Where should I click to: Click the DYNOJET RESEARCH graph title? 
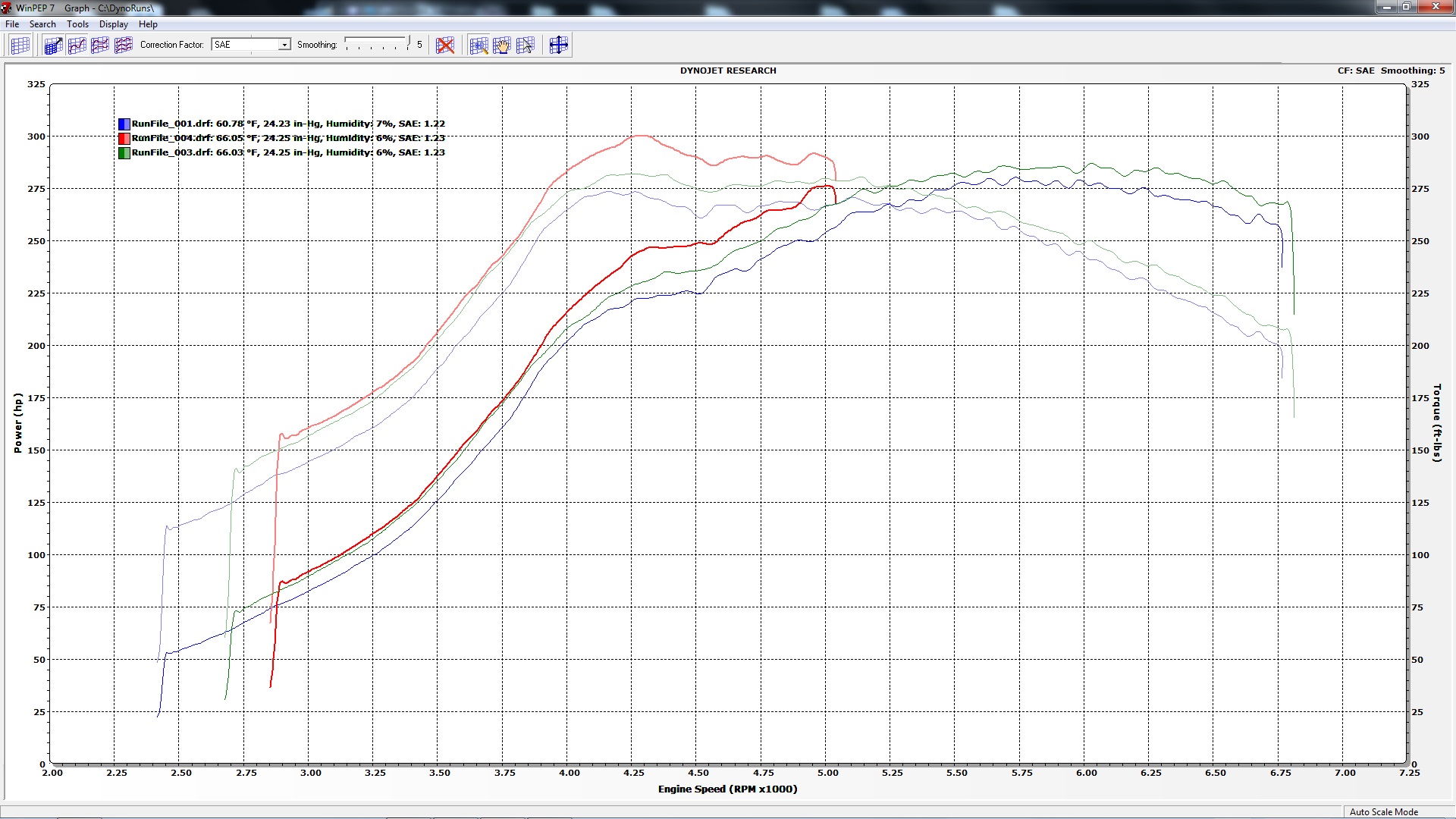[728, 71]
